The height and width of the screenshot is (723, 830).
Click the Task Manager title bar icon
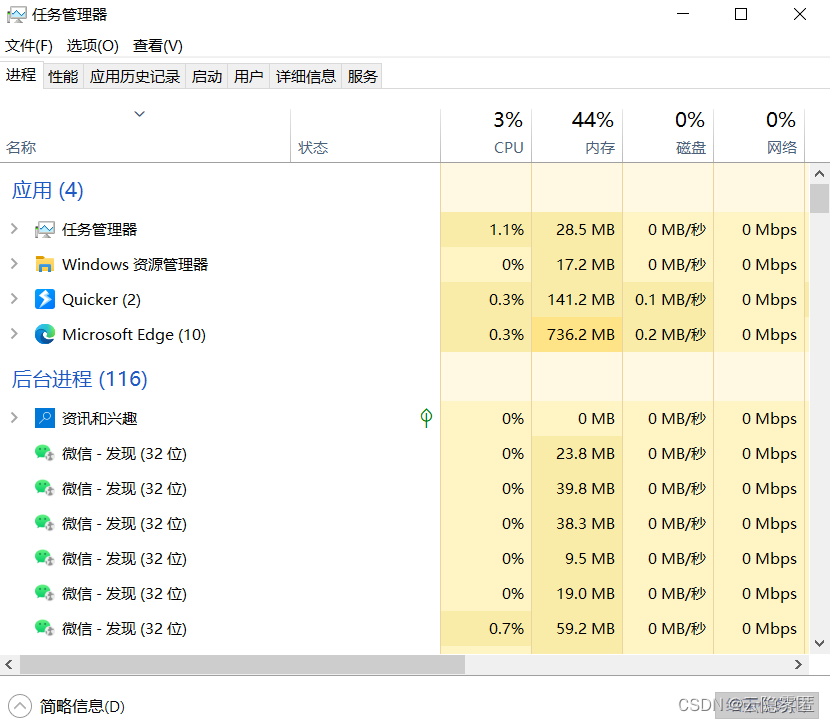[16, 14]
